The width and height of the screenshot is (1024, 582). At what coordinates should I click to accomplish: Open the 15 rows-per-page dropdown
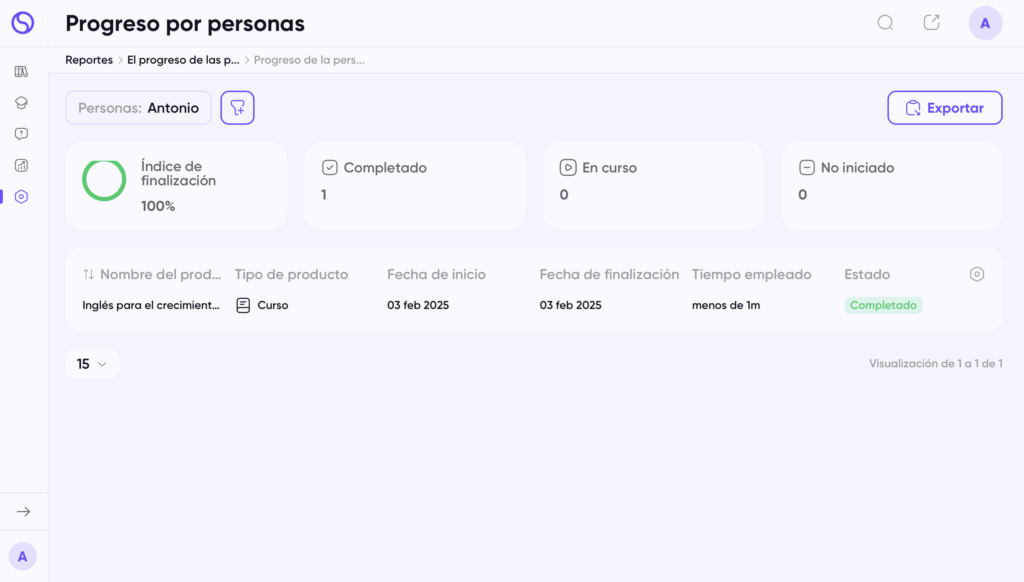(x=92, y=364)
